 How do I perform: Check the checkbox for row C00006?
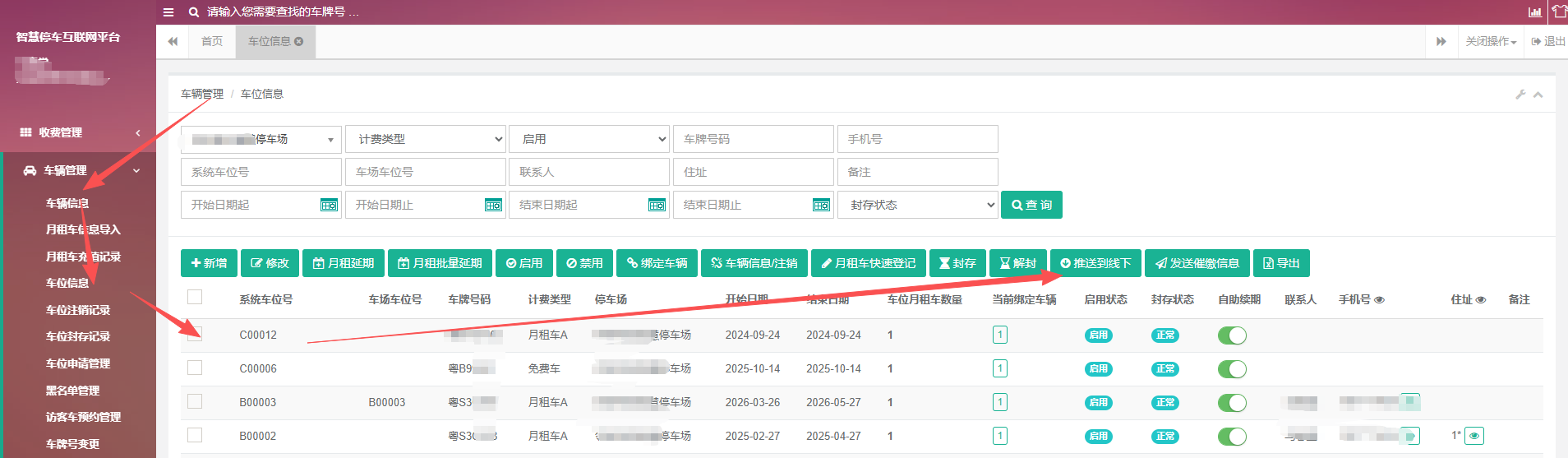coord(195,368)
